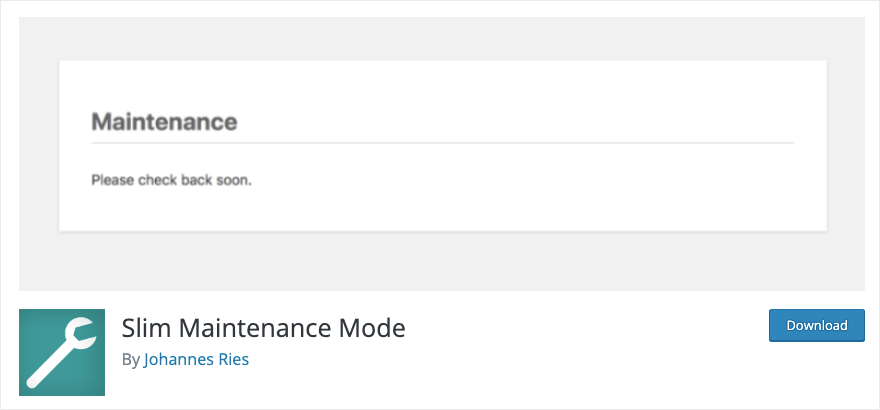Click the wrench handle end in the icon
Image resolution: width=880 pixels, height=410 pixels.
tap(33, 381)
